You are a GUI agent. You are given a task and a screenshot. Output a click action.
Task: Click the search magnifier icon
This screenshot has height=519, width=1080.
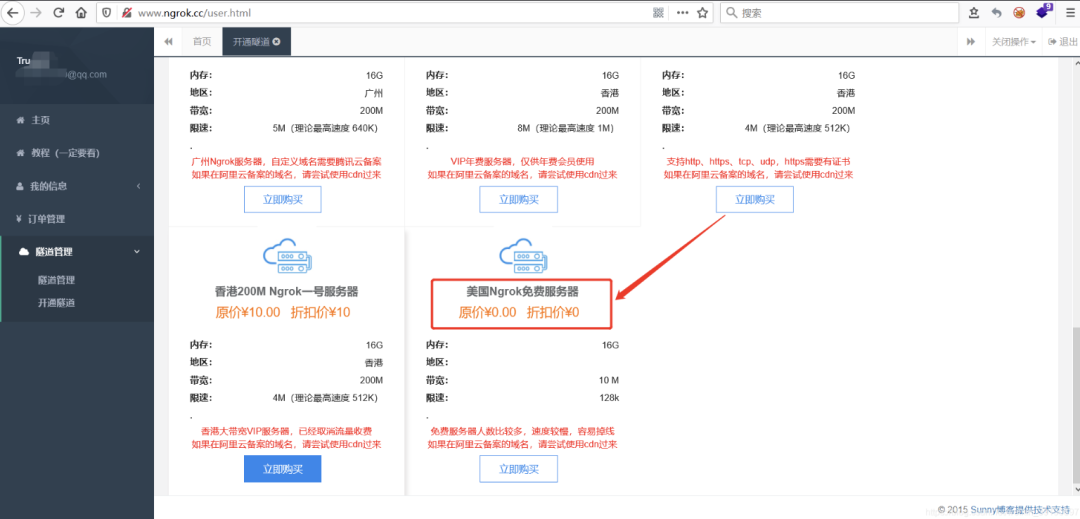(731, 12)
